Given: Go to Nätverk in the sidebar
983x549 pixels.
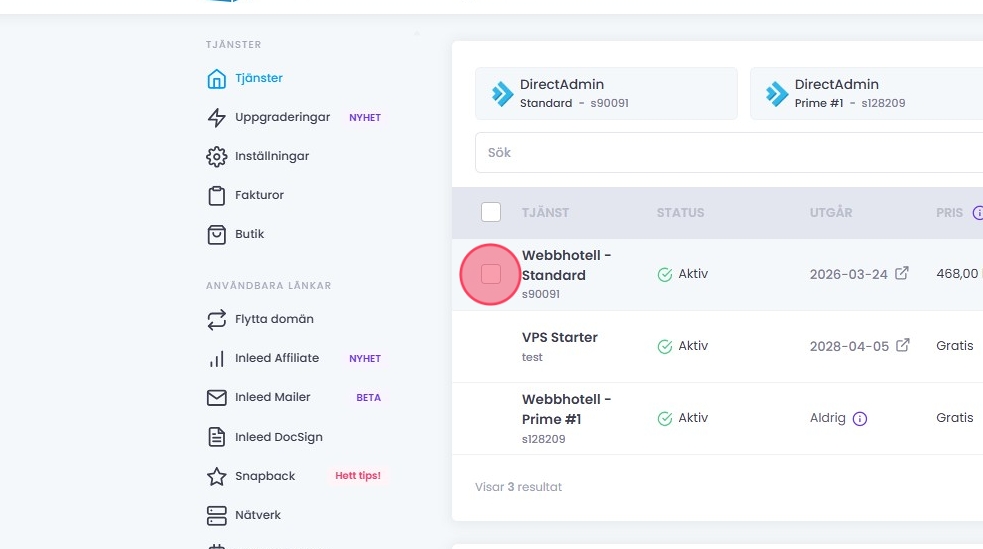Looking at the screenshot, I should 258,516.
